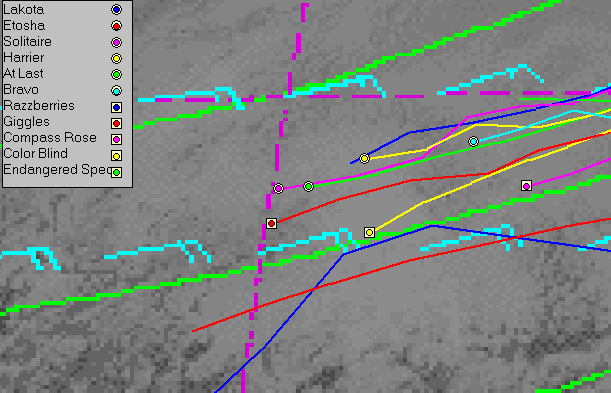This screenshot has height=393, width=611.
Task: Click Razzberries' blue square legend icon
Action: click(116, 107)
